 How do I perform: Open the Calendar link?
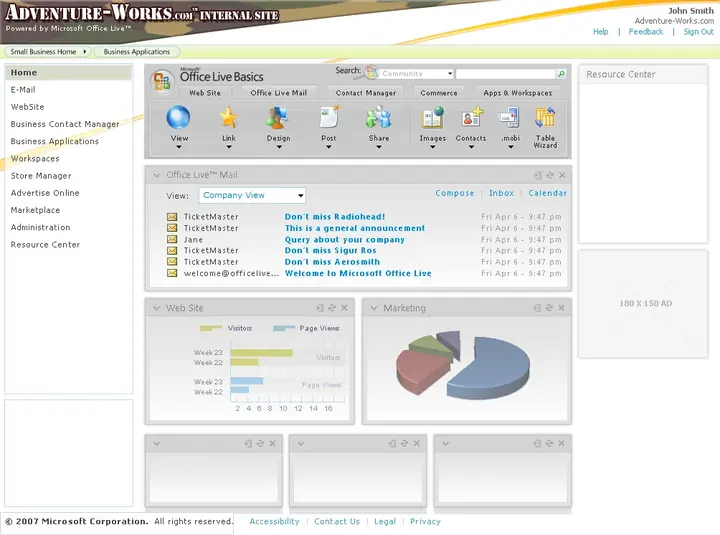[x=547, y=193]
